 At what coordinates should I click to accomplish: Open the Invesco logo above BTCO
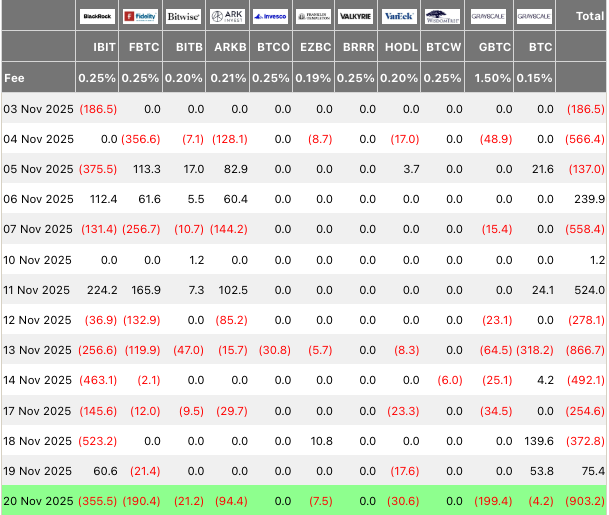click(270, 17)
